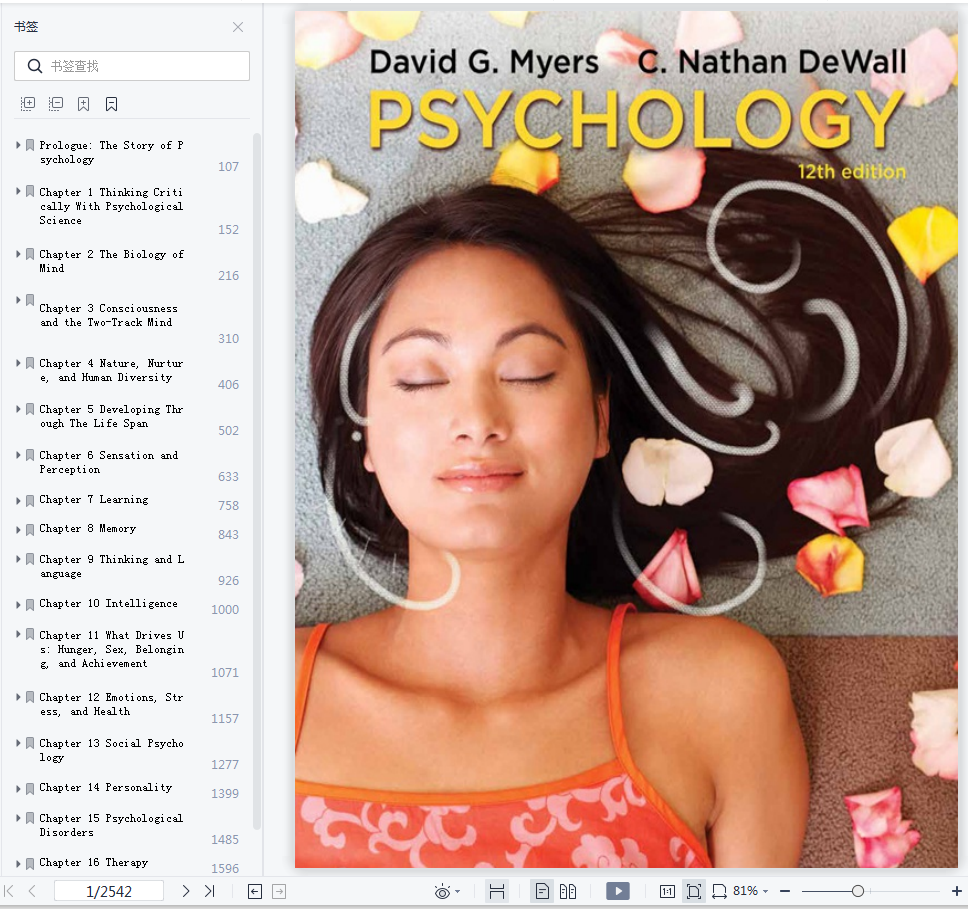Collapse all bookmarks in the panel
Screen dimensions: 968x909
56,104
